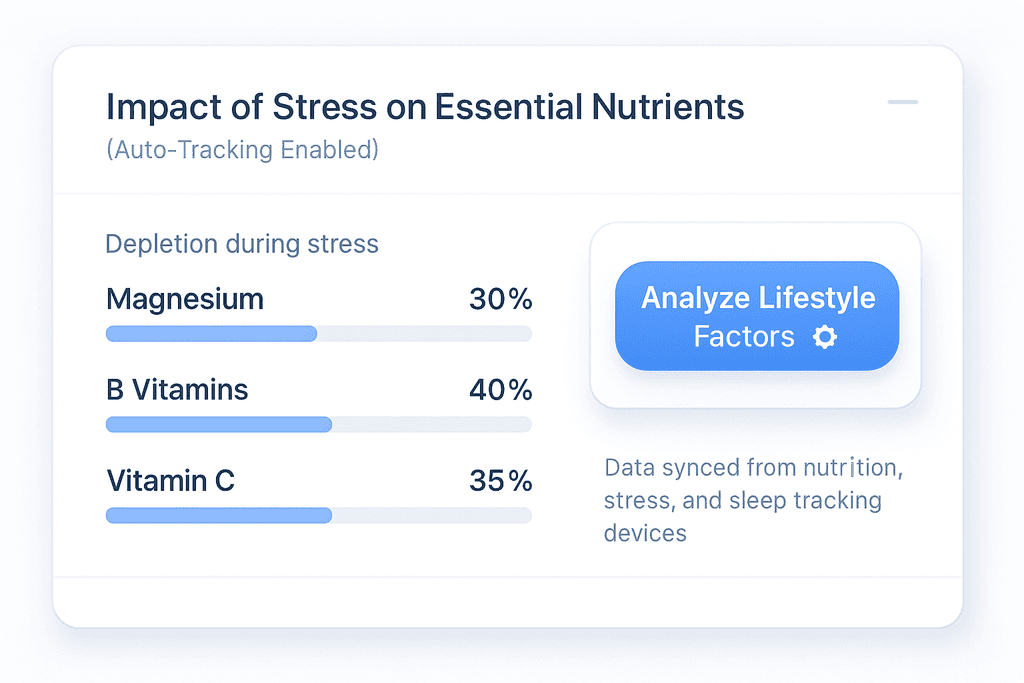
Task: Select the Depletion during stress heading
Action: click(x=241, y=243)
